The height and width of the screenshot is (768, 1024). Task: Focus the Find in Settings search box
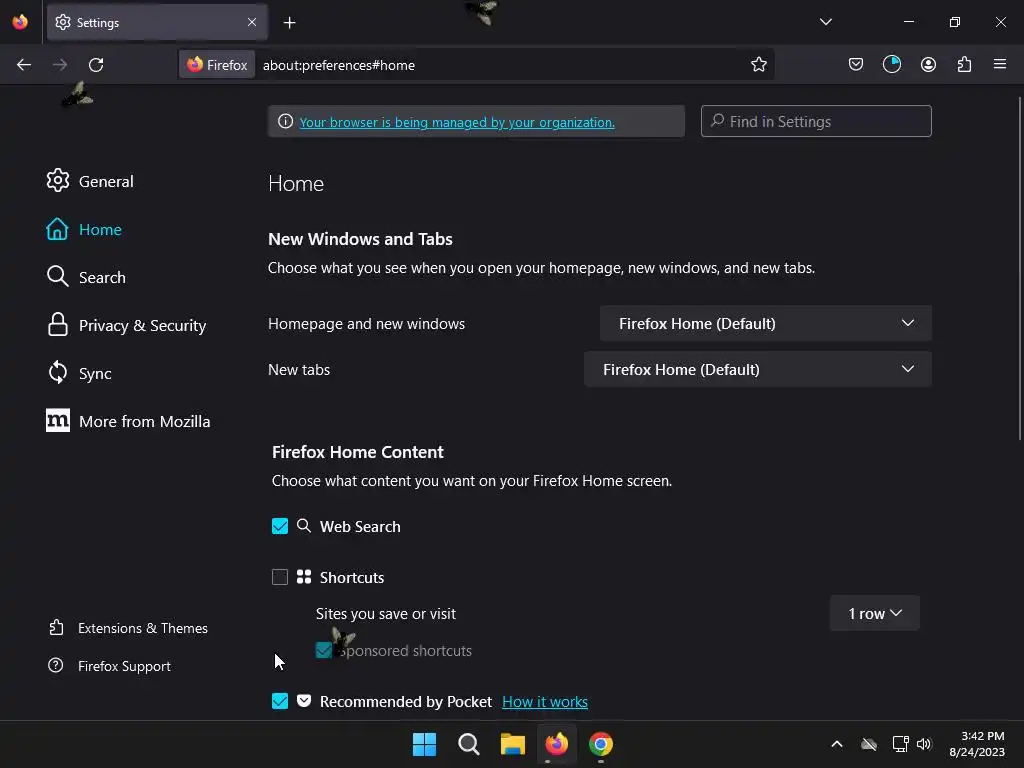[816, 121]
